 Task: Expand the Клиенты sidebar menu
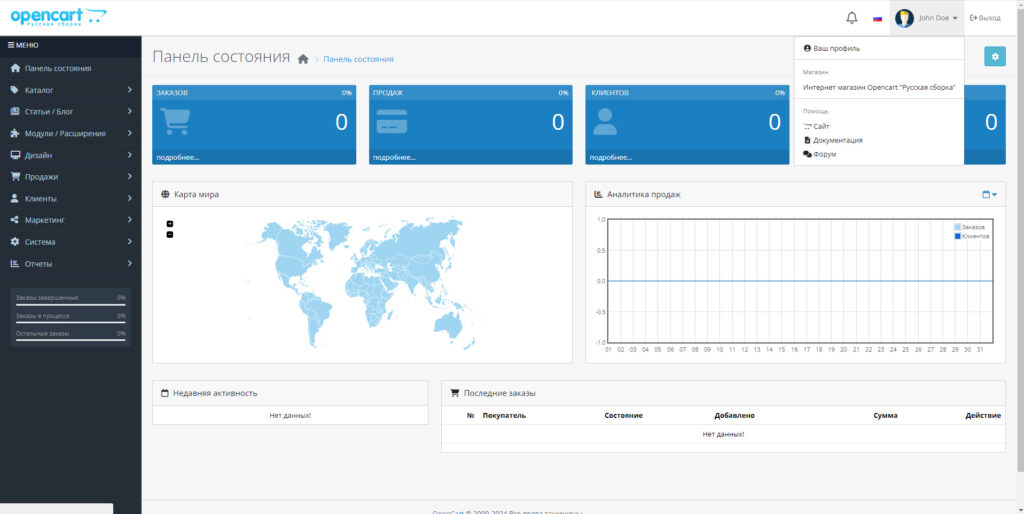click(x=71, y=199)
